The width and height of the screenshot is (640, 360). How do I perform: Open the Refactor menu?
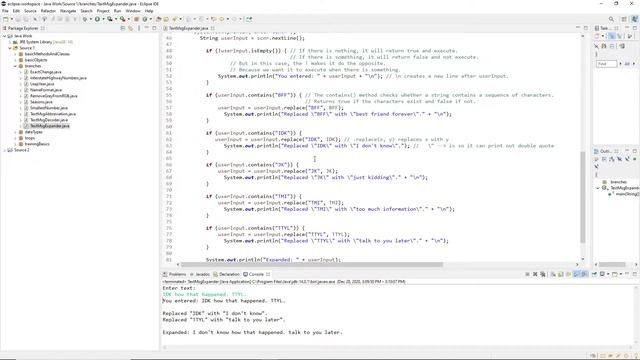coord(48,11)
